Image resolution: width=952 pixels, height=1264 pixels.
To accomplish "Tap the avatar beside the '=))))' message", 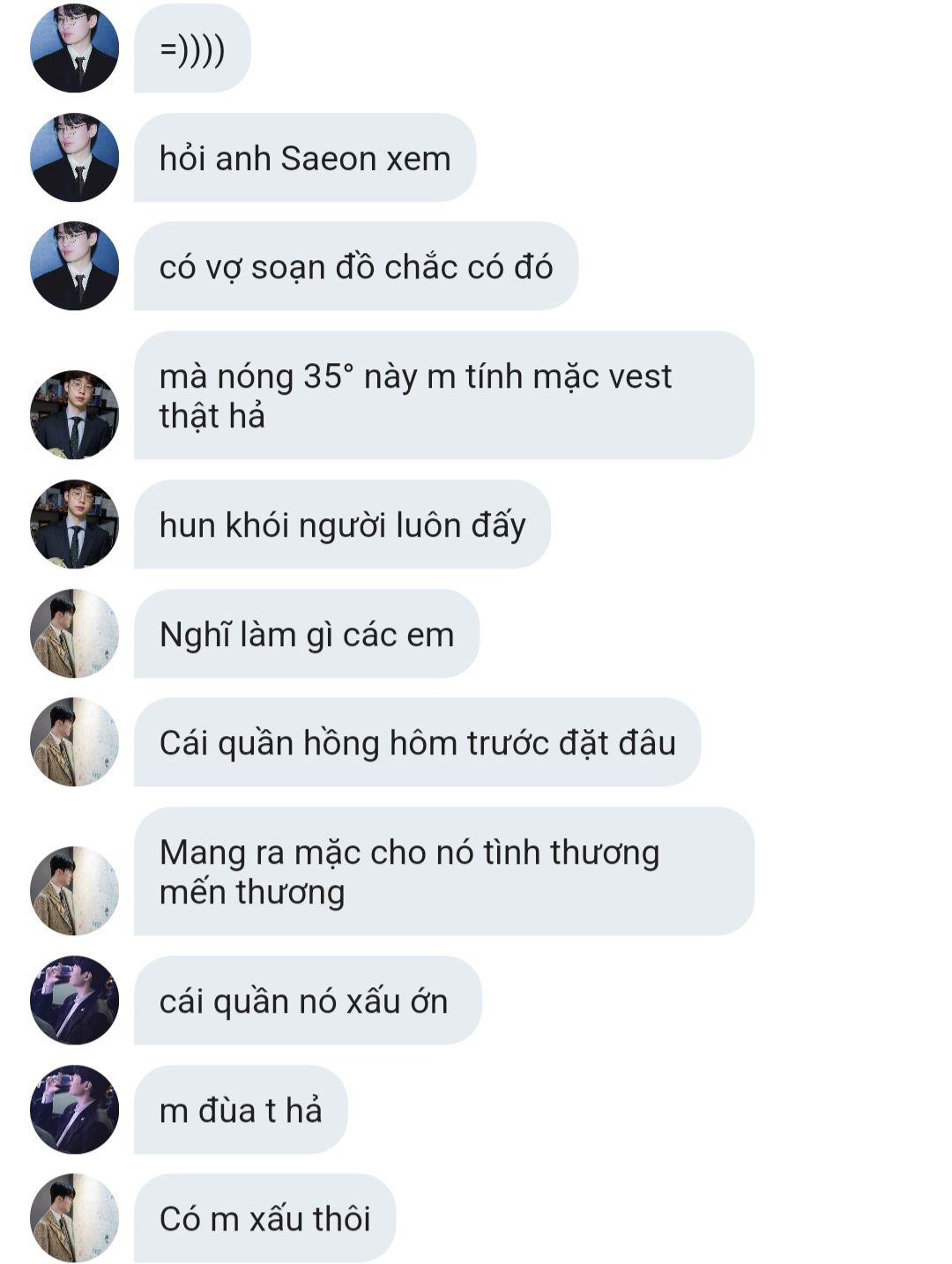I will (x=74, y=48).
